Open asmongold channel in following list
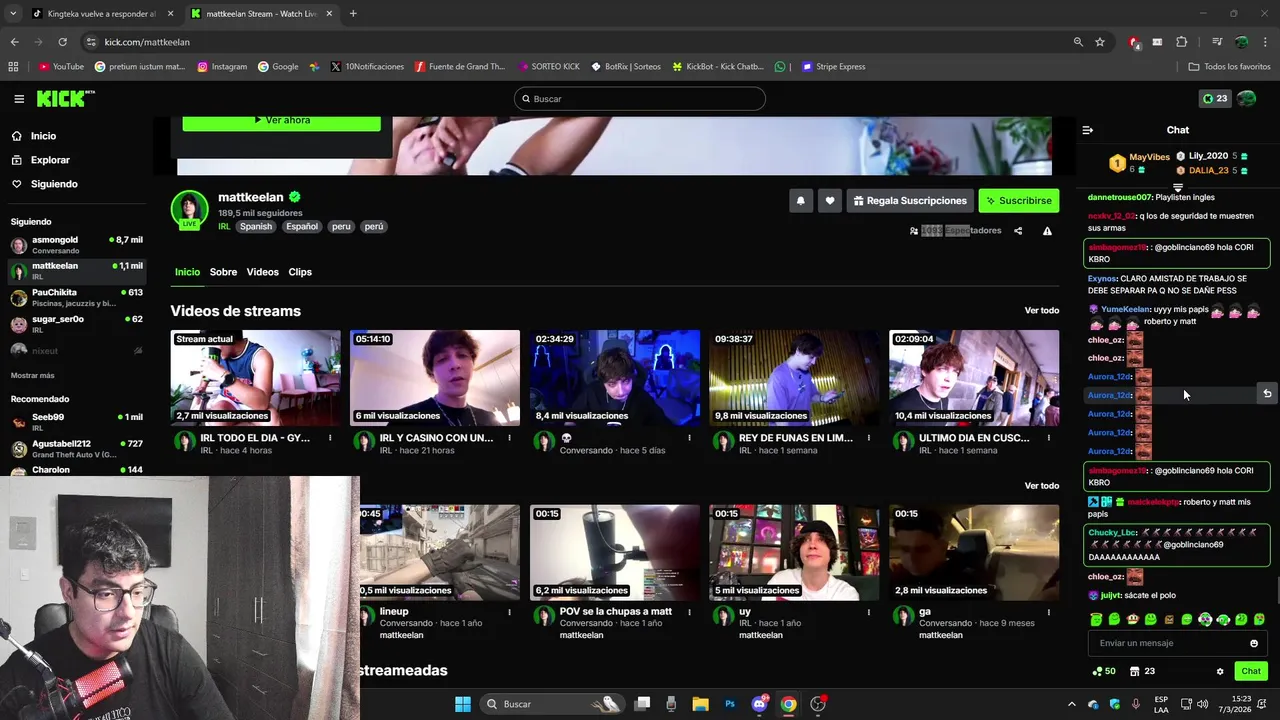This screenshot has width=1280, height=720. pyautogui.click(x=76, y=245)
